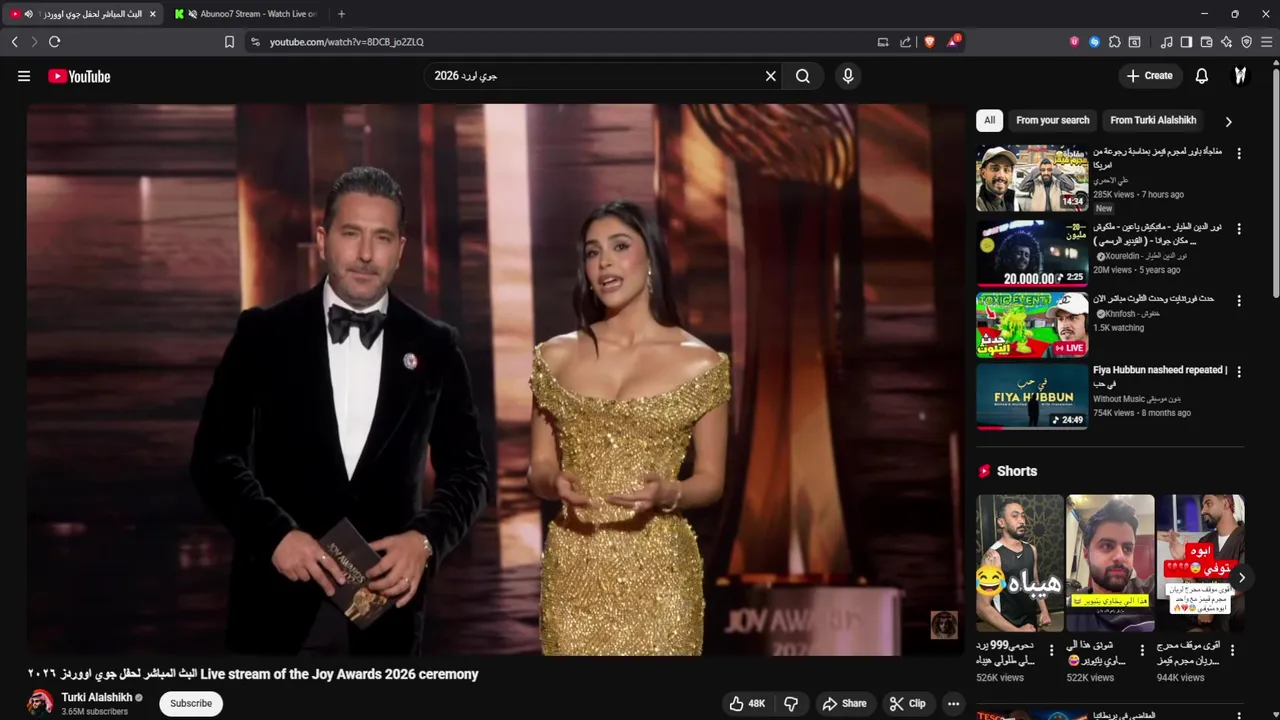Go to YouTube home via logo

79,76
